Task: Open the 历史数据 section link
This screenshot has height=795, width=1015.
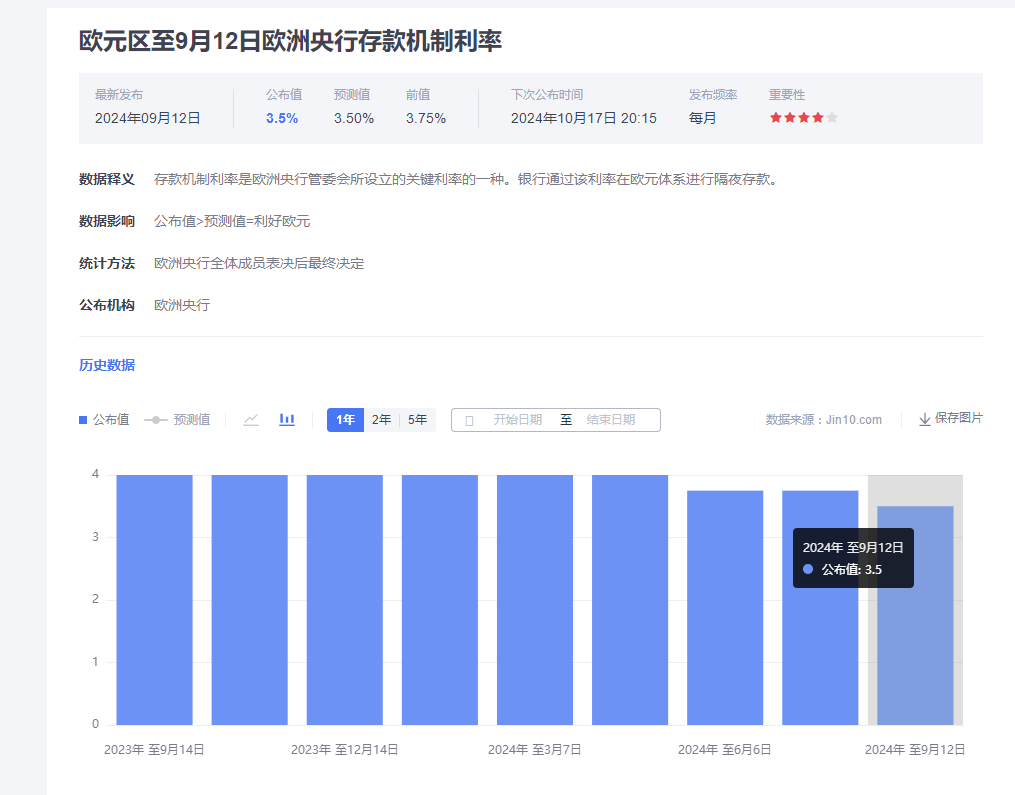Action: pyautogui.click(x=107, y=365)
